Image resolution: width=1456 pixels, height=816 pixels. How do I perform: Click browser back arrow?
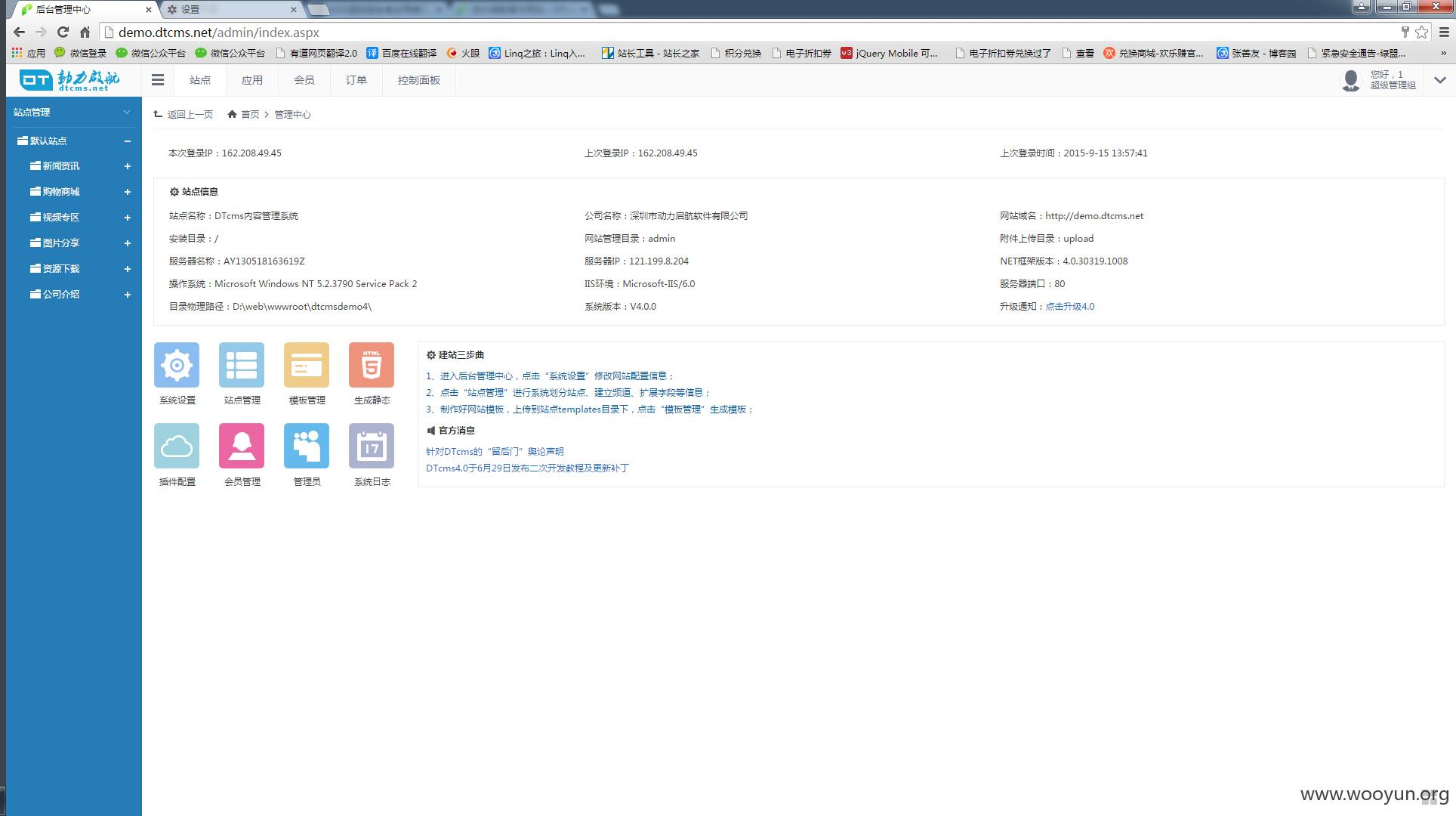pos(20,32)
